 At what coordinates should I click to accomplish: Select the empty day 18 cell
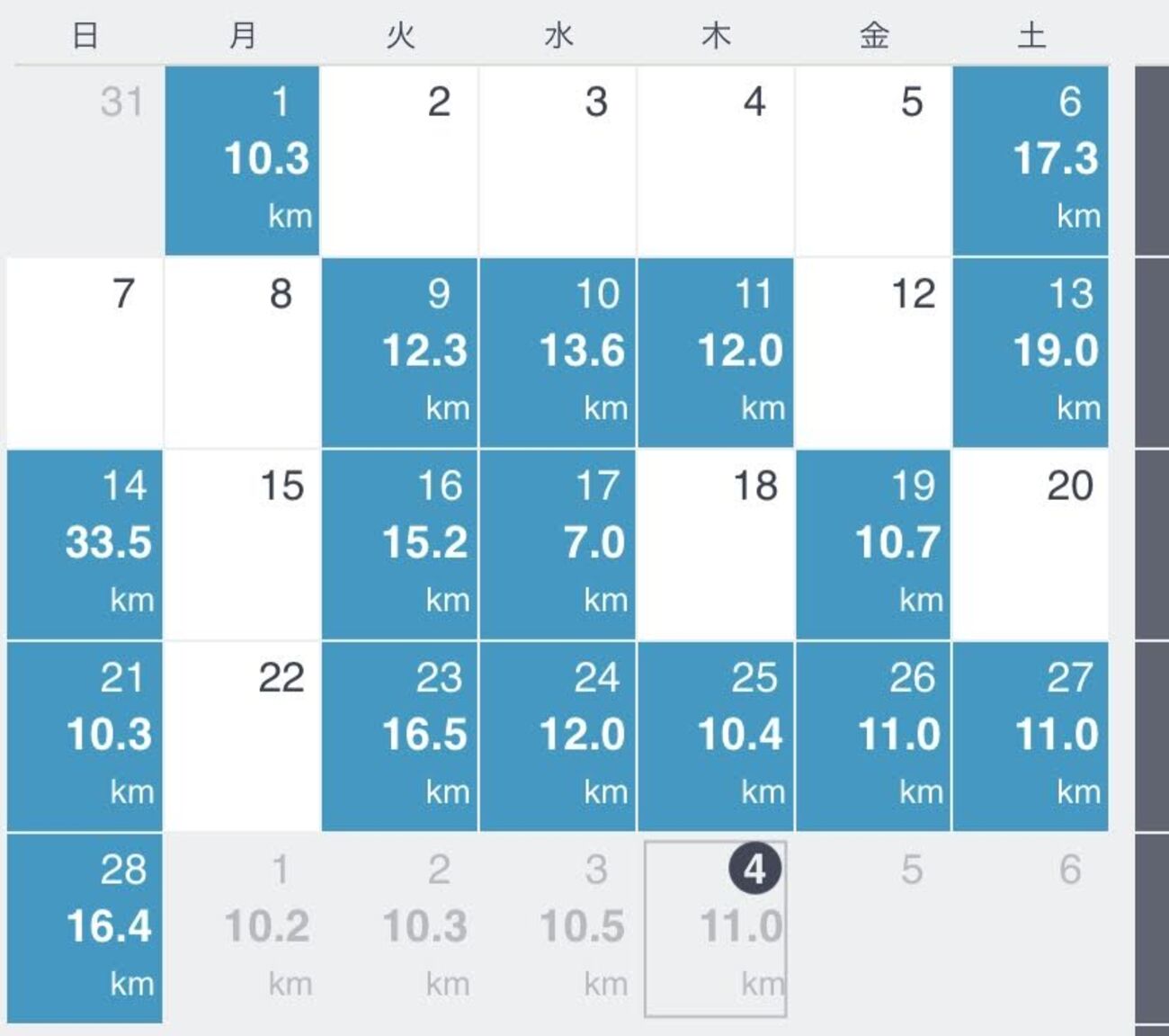tap(716, 544)
